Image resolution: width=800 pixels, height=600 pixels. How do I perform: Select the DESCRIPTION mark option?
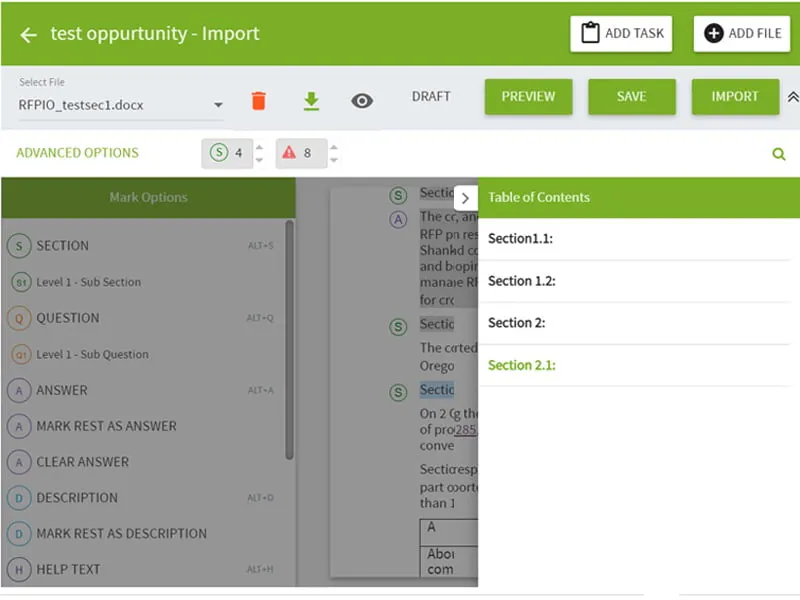[75, 498]
